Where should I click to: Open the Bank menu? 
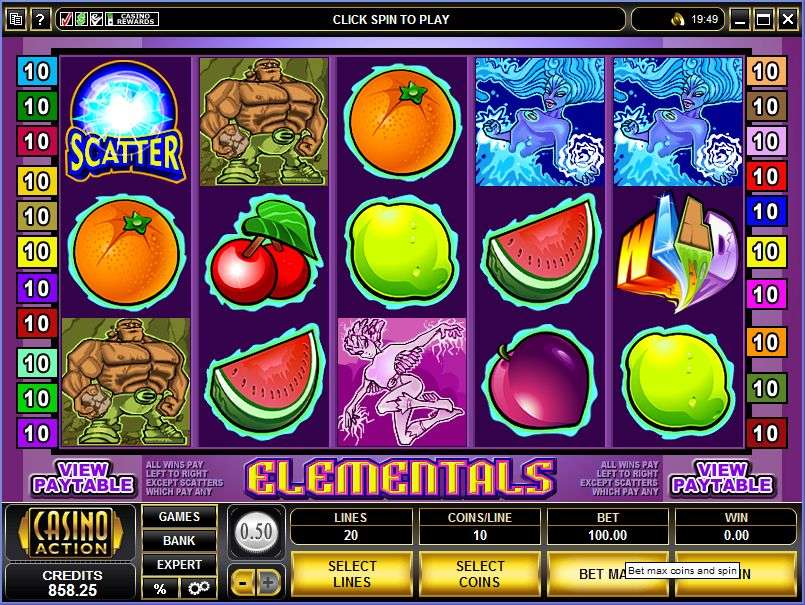click(179, 540)
